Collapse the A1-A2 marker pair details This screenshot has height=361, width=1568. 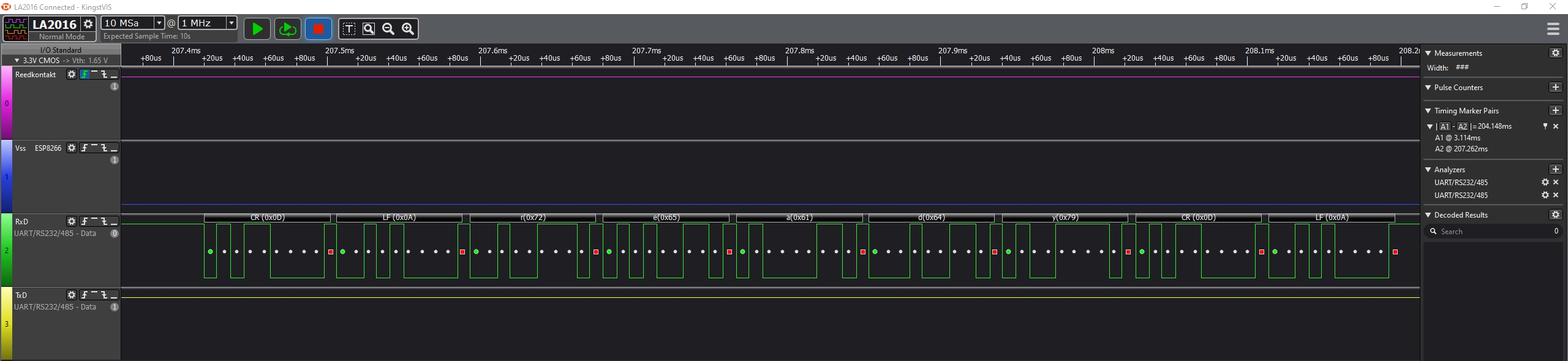[x=1430, y=126]
